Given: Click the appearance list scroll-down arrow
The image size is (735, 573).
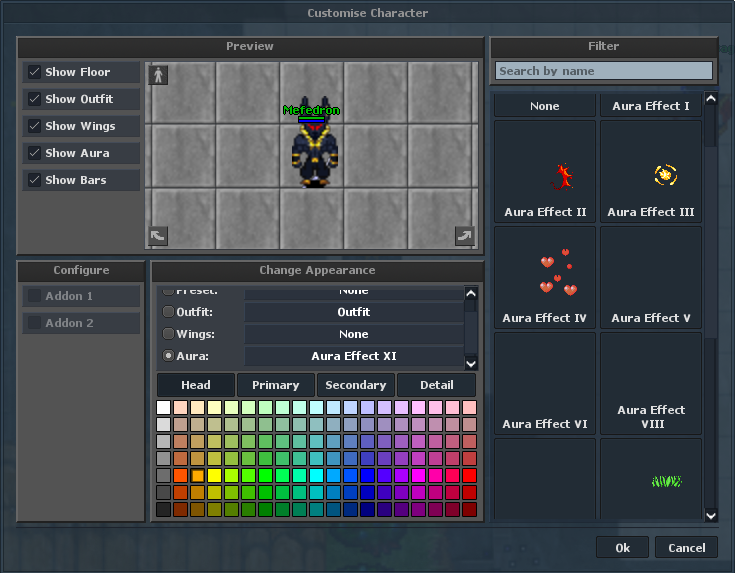Looking at the screenshot, I should [471, 363].
